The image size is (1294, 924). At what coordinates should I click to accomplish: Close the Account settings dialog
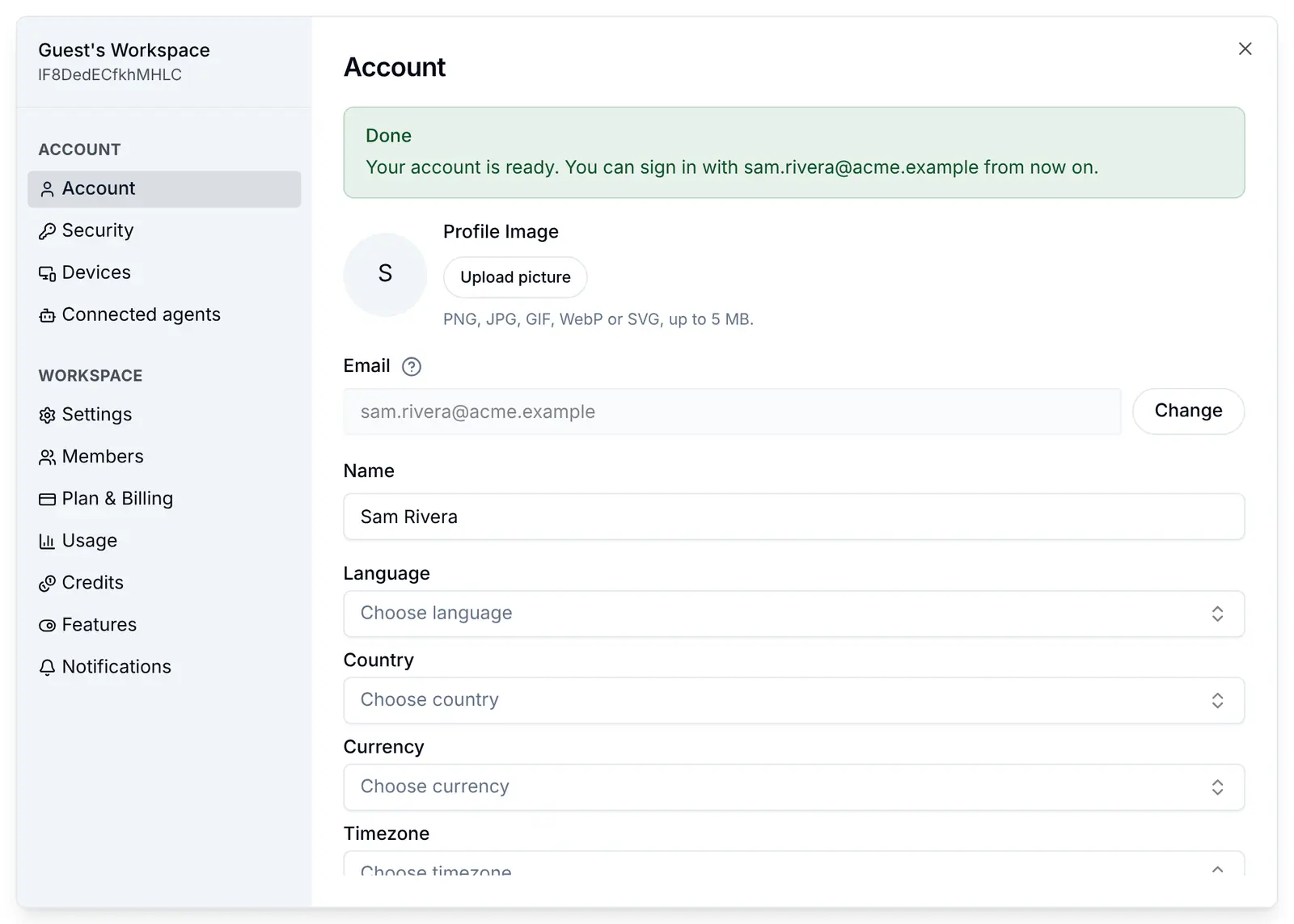pos(1245,49)
